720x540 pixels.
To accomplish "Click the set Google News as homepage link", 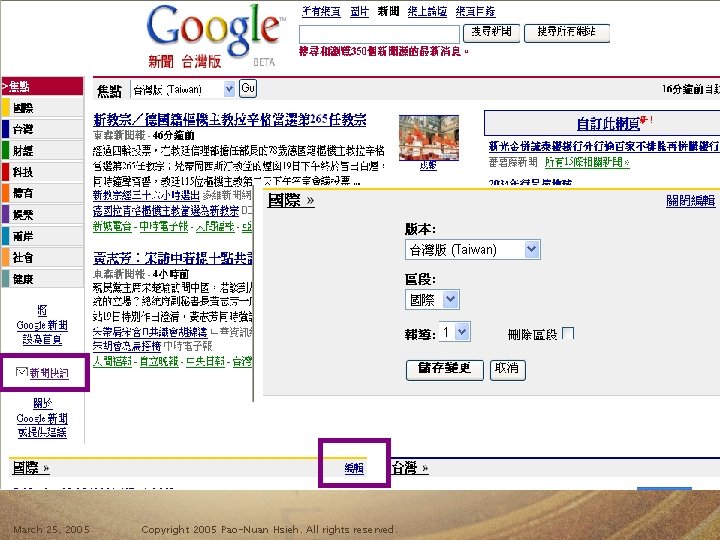I will (42, 325).
